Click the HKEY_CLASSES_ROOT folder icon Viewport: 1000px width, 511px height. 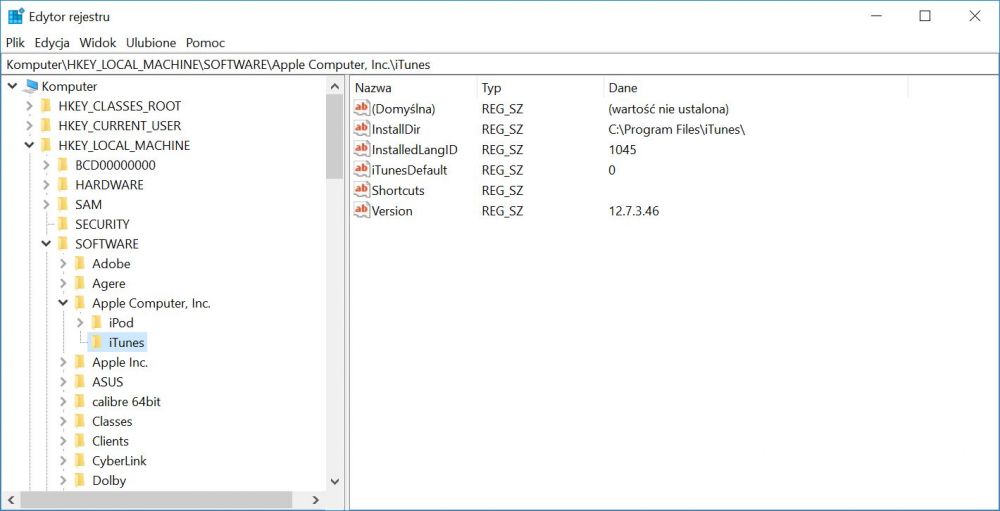pos(45,106)
